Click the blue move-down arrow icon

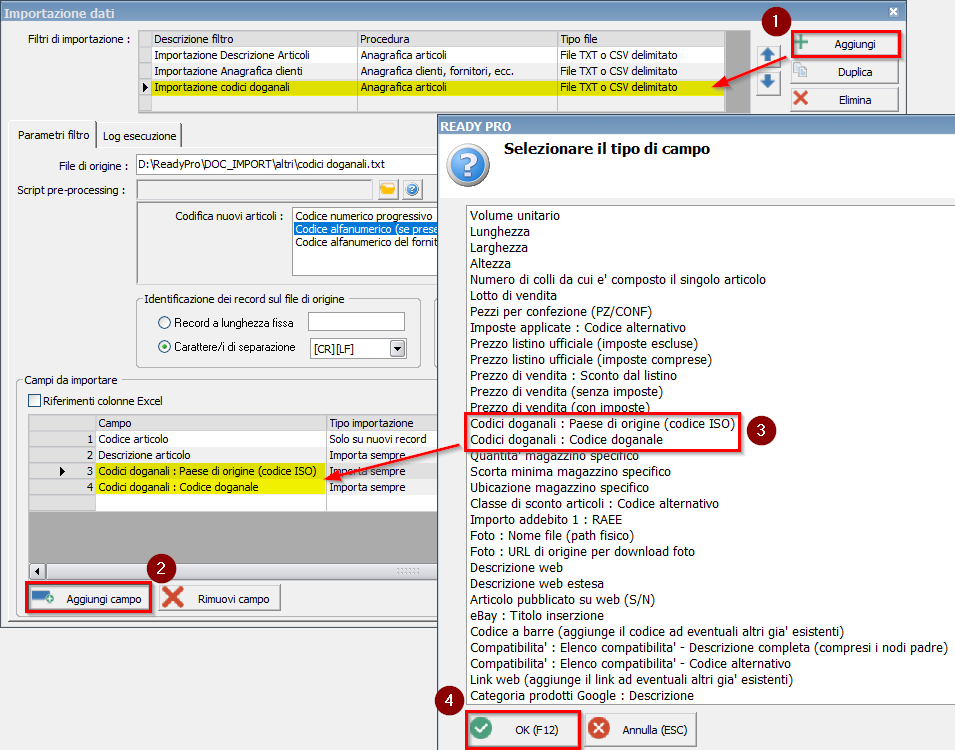coord(768,82)
